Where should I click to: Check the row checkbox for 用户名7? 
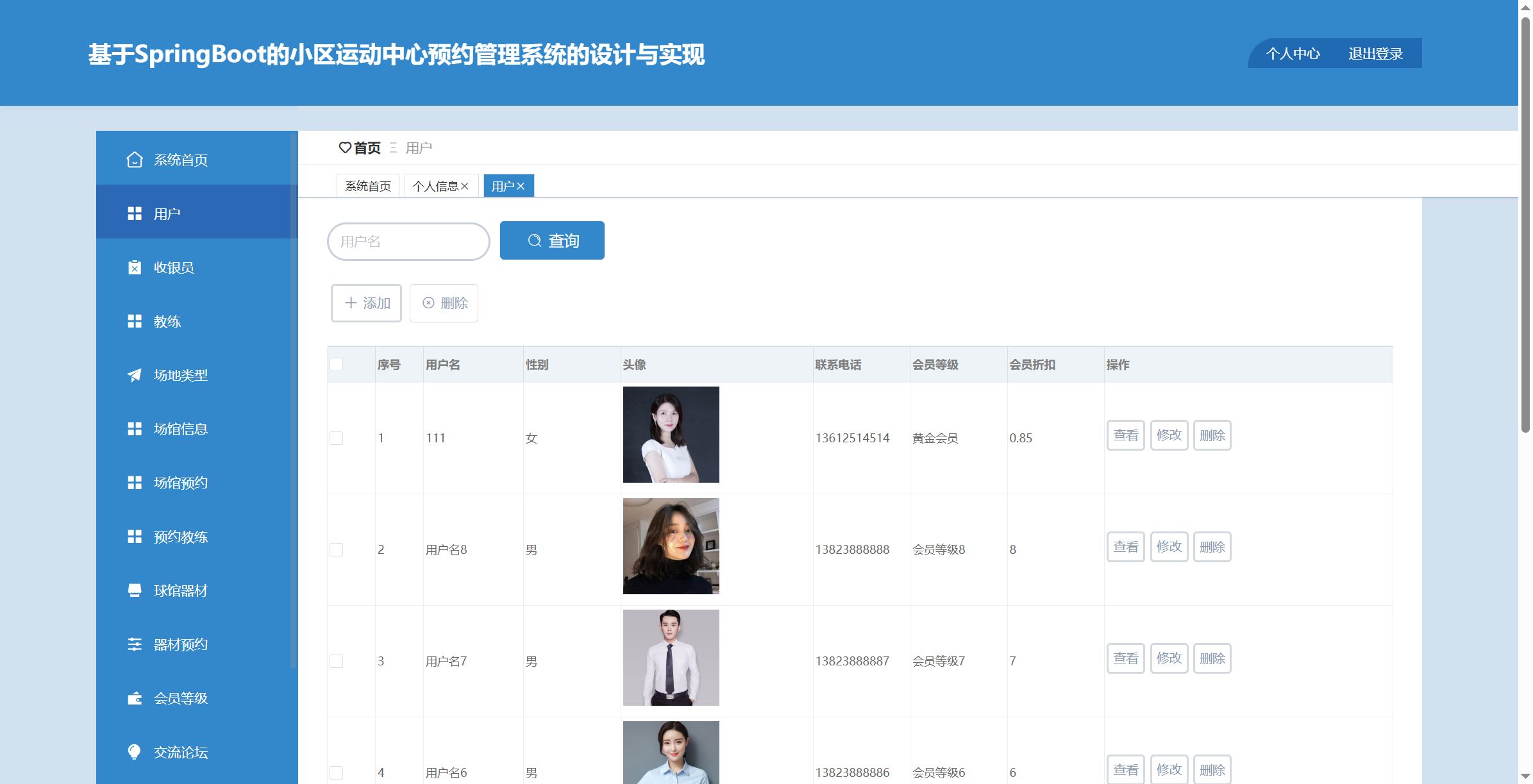pyautogui.click(x=337, y=661)
